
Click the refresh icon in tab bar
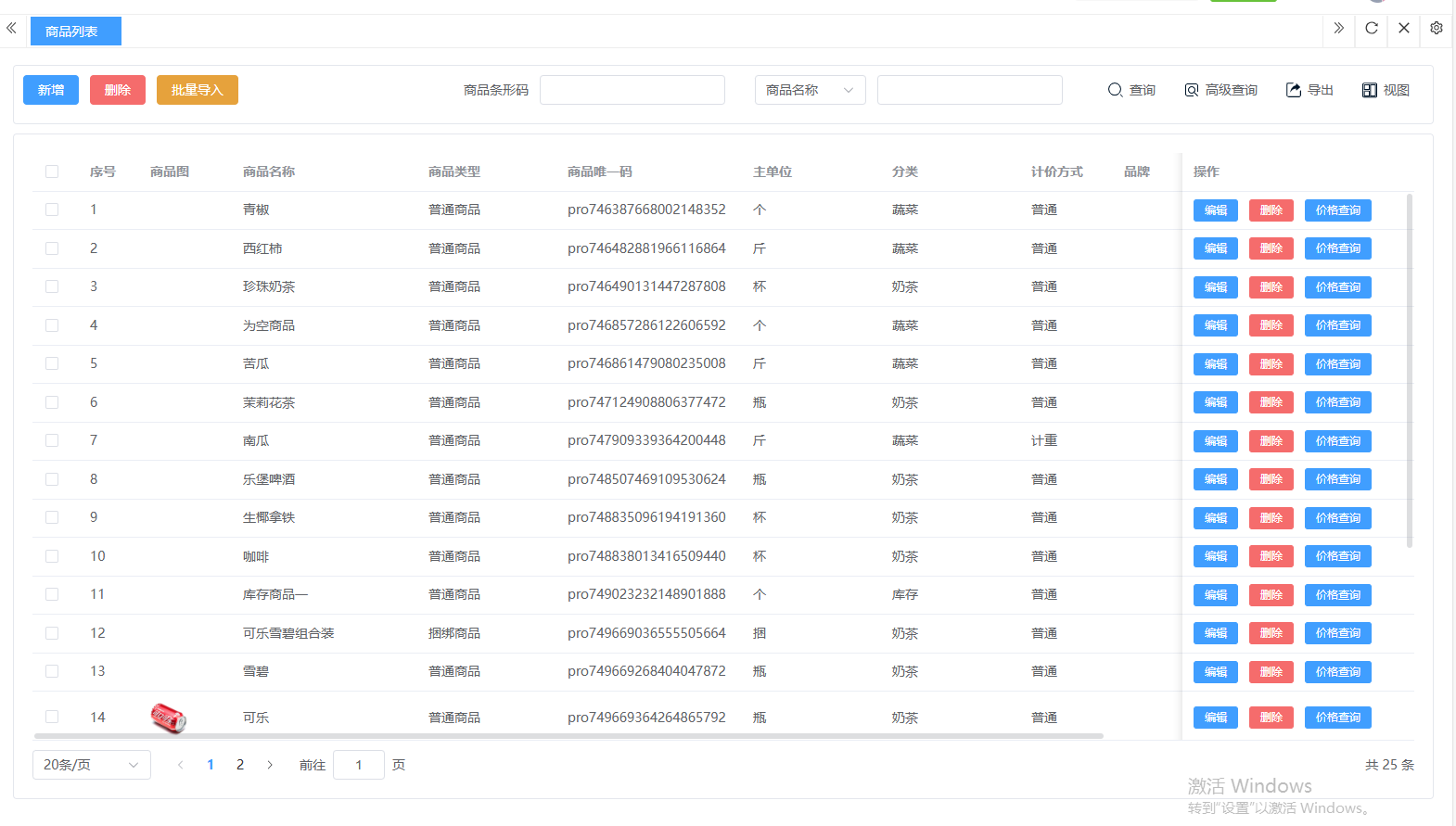[1372, 28]
